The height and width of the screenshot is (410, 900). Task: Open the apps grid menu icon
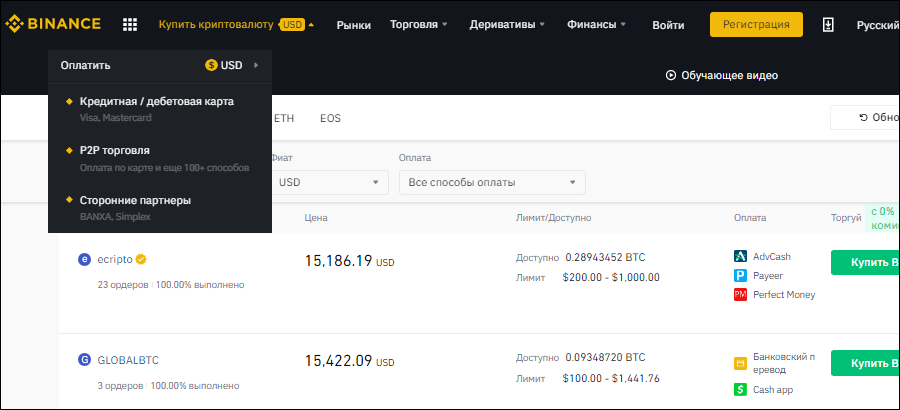tap(130, 25)
